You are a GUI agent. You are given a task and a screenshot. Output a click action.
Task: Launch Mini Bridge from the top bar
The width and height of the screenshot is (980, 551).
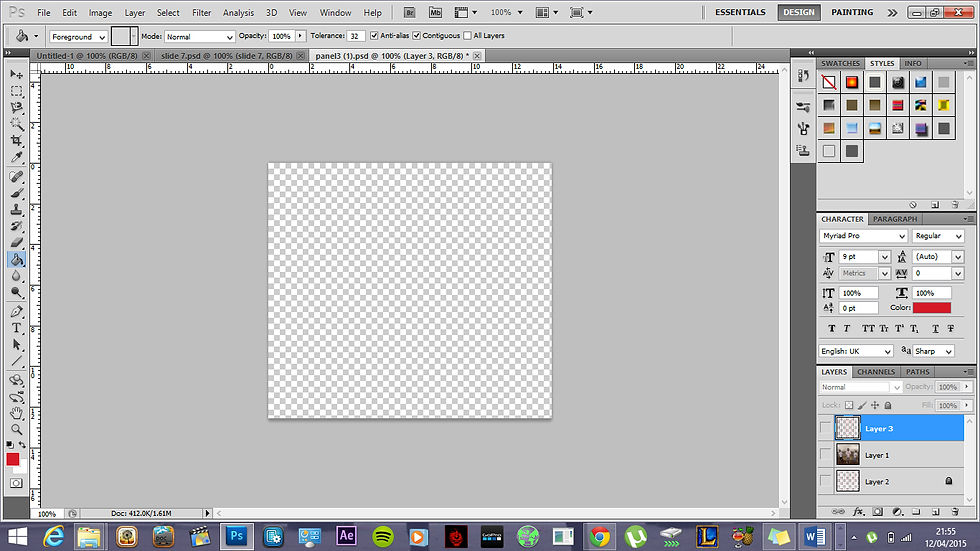point(435,12)
